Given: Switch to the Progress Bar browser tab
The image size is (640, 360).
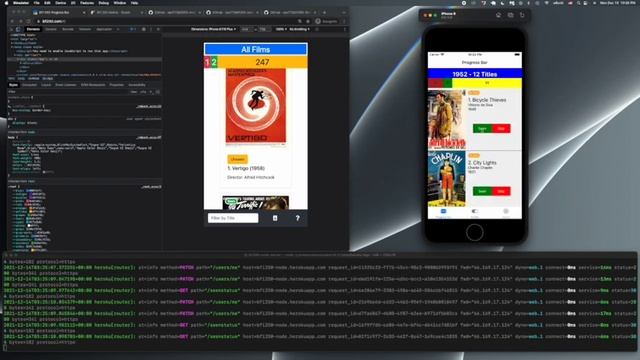Looking at the screenshot, I should point(57,13).
